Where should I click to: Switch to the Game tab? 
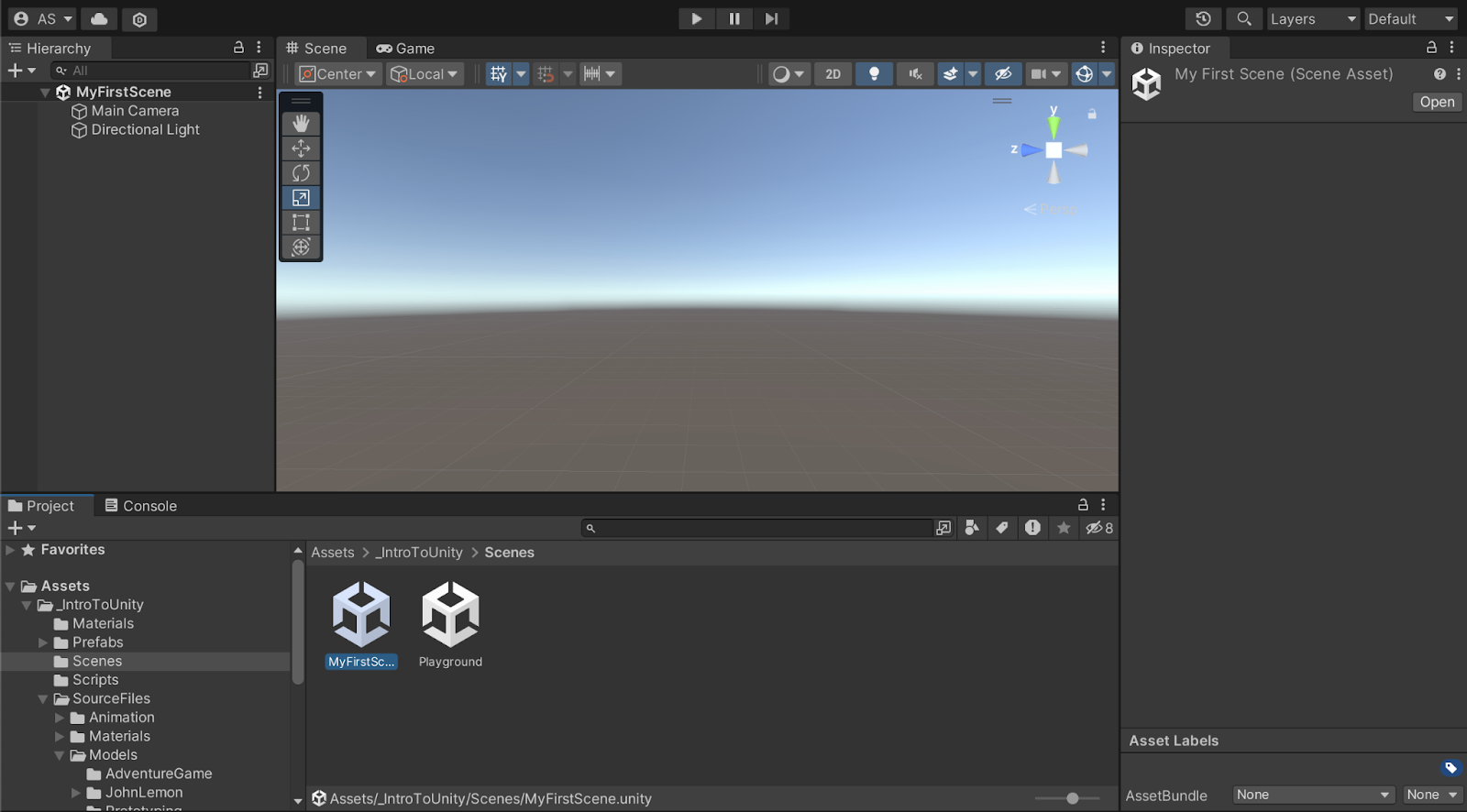[405, 49]
